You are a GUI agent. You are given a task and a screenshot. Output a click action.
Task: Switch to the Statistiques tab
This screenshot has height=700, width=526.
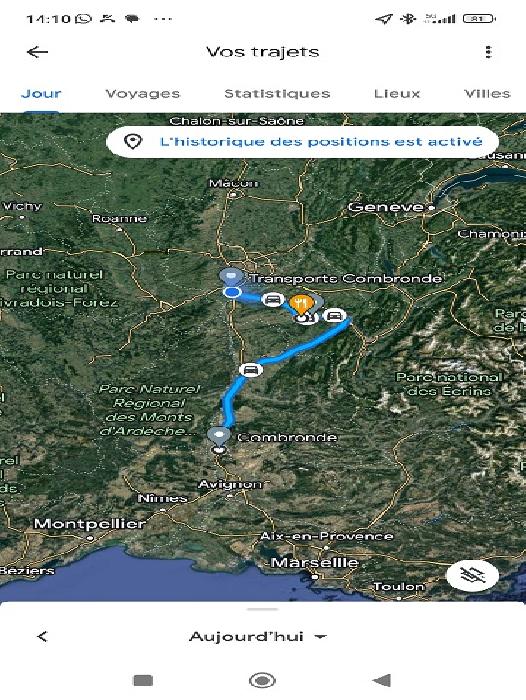point(277,94)
